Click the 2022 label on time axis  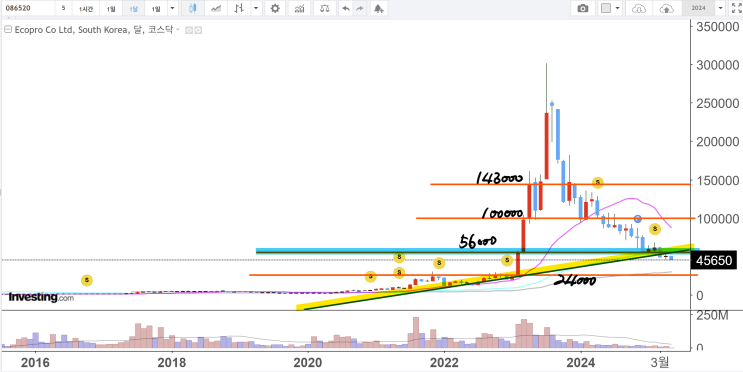pyautogui.click(x=444, y=363)
